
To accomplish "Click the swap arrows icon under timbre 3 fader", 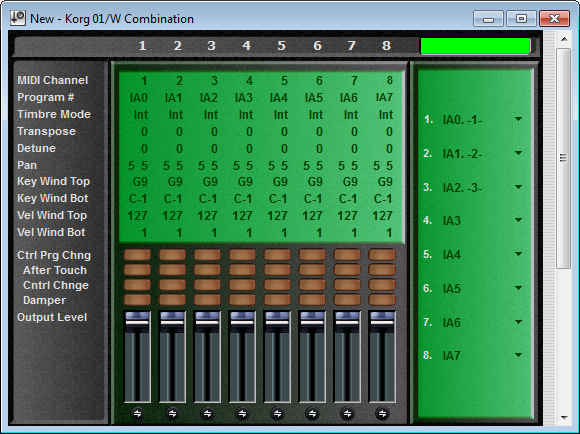I will pos(207,413).
